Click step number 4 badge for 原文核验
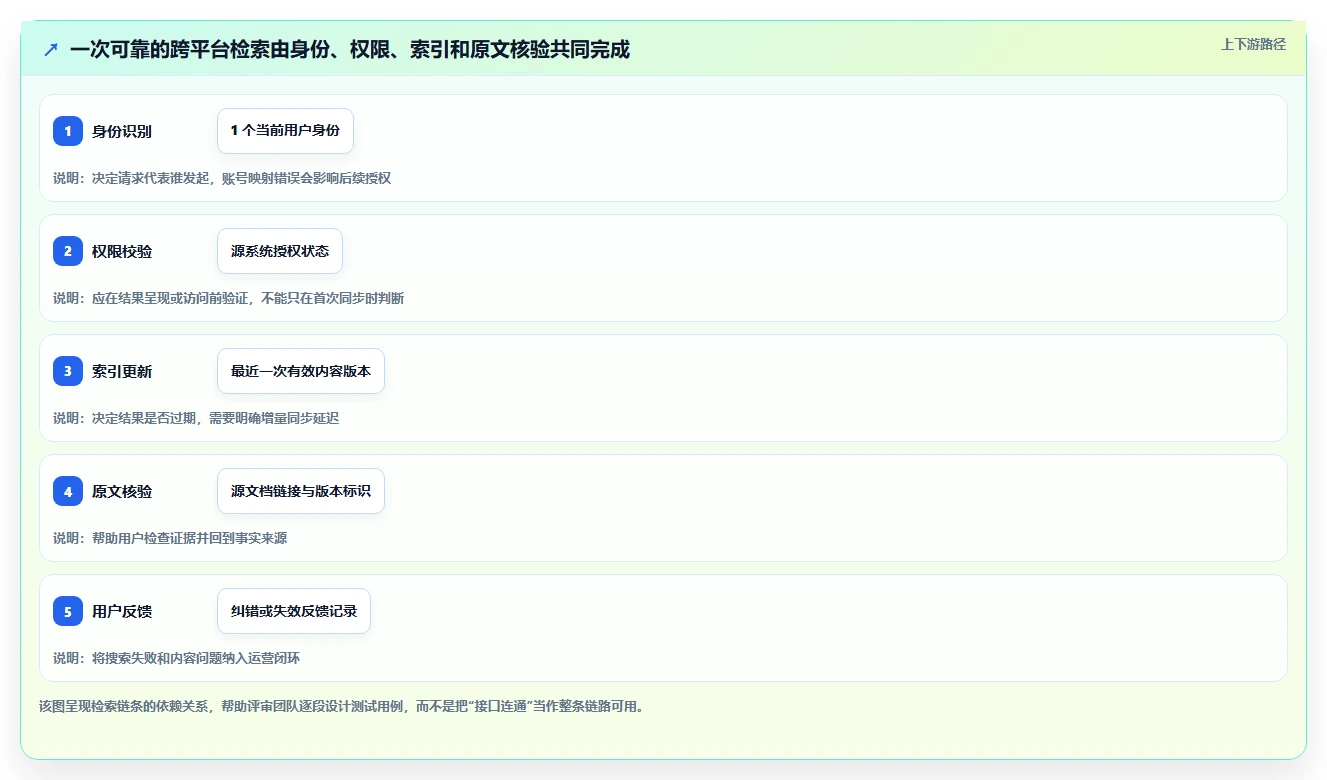 [x=68, y=491]
